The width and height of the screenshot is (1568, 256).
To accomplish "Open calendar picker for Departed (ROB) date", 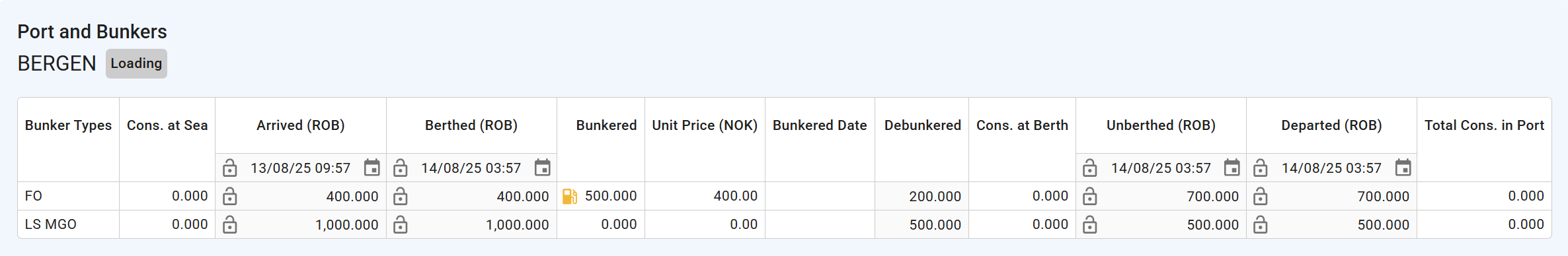I will (1403, 168).
